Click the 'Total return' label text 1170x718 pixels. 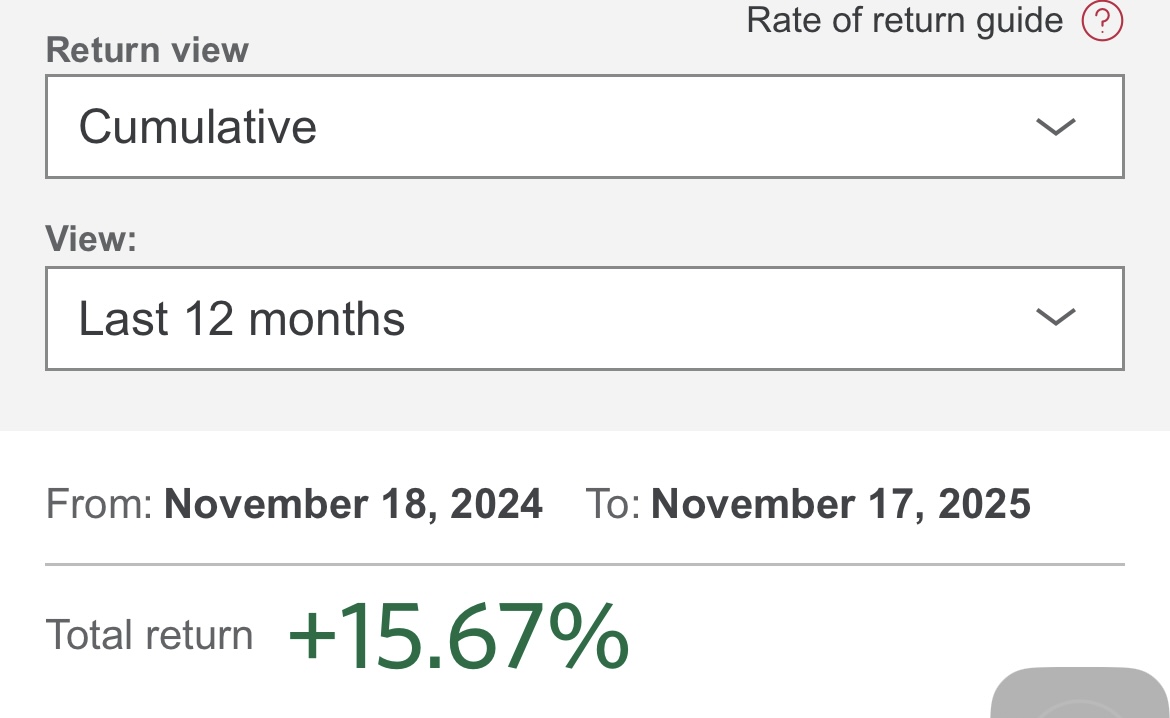149,636
